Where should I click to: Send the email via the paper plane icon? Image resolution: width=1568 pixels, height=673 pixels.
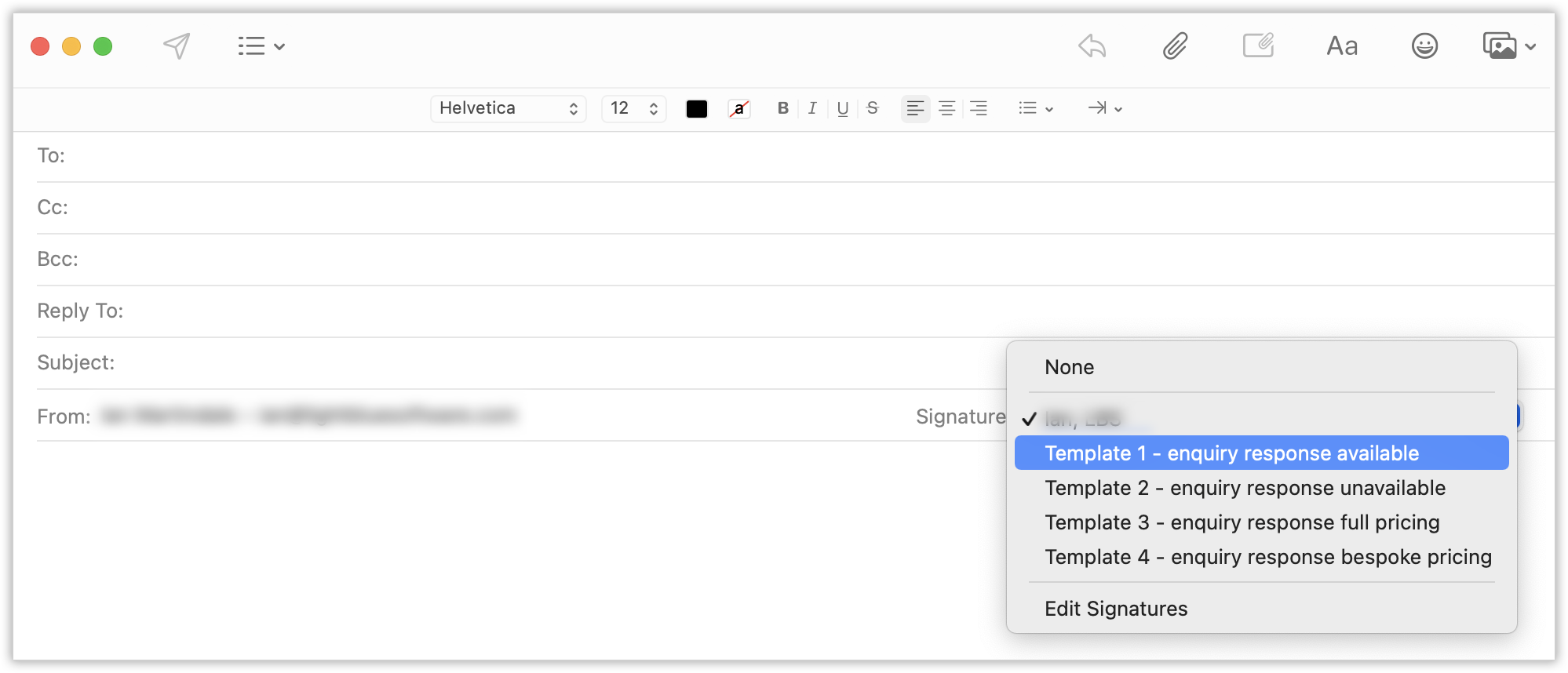[176, 45]
